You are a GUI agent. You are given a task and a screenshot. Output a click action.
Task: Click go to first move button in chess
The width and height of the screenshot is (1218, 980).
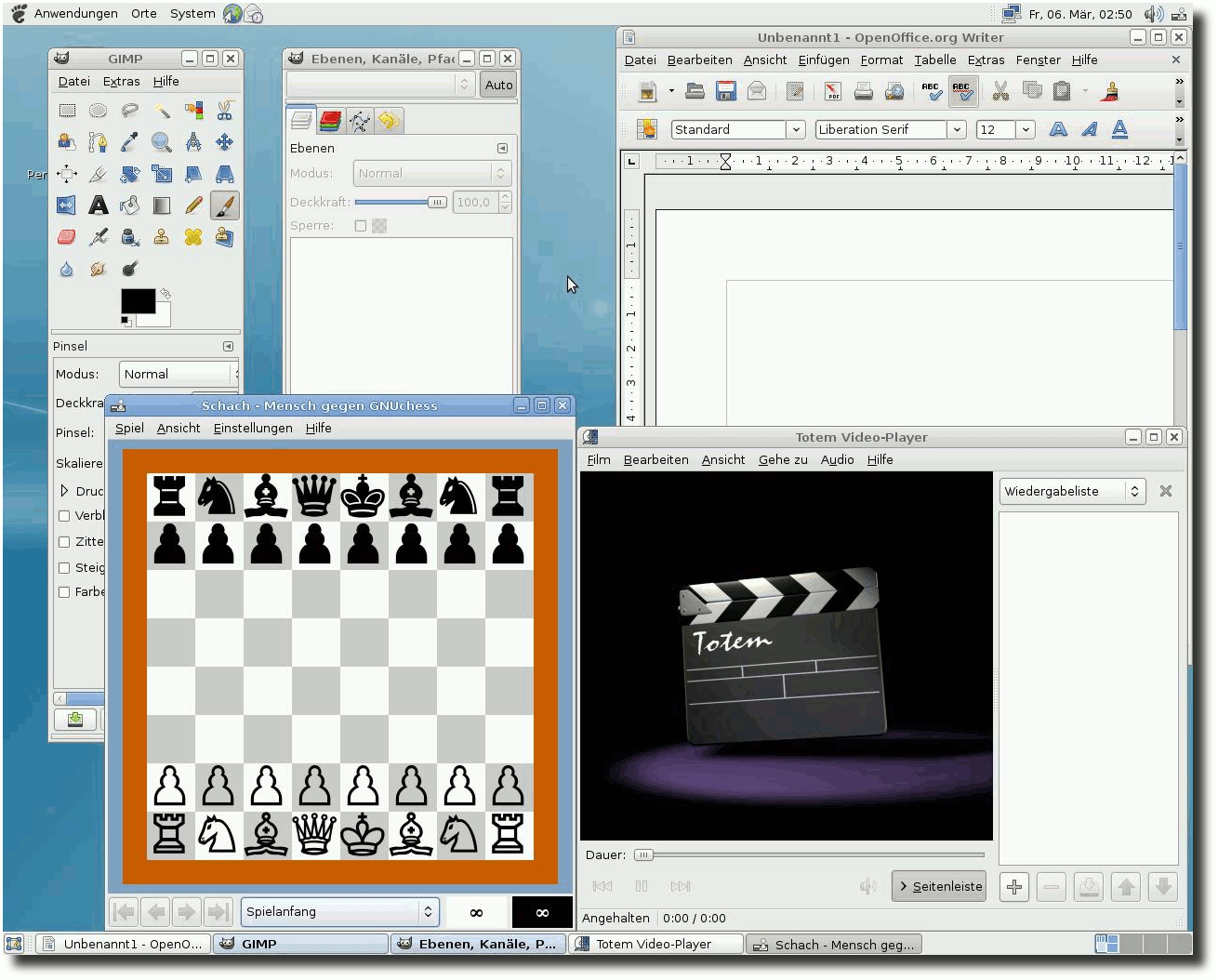pyautogui.click(x=124, y=912)
